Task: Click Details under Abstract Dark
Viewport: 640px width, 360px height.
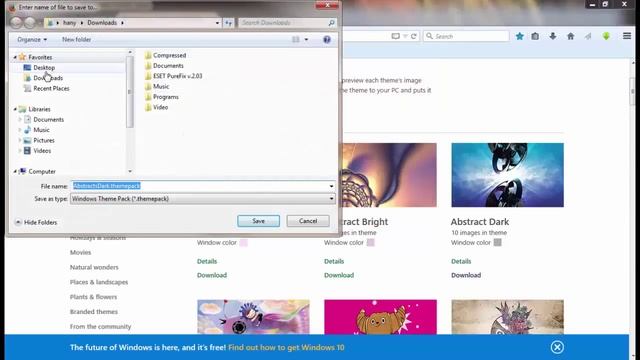Action: tap(461, 261)
